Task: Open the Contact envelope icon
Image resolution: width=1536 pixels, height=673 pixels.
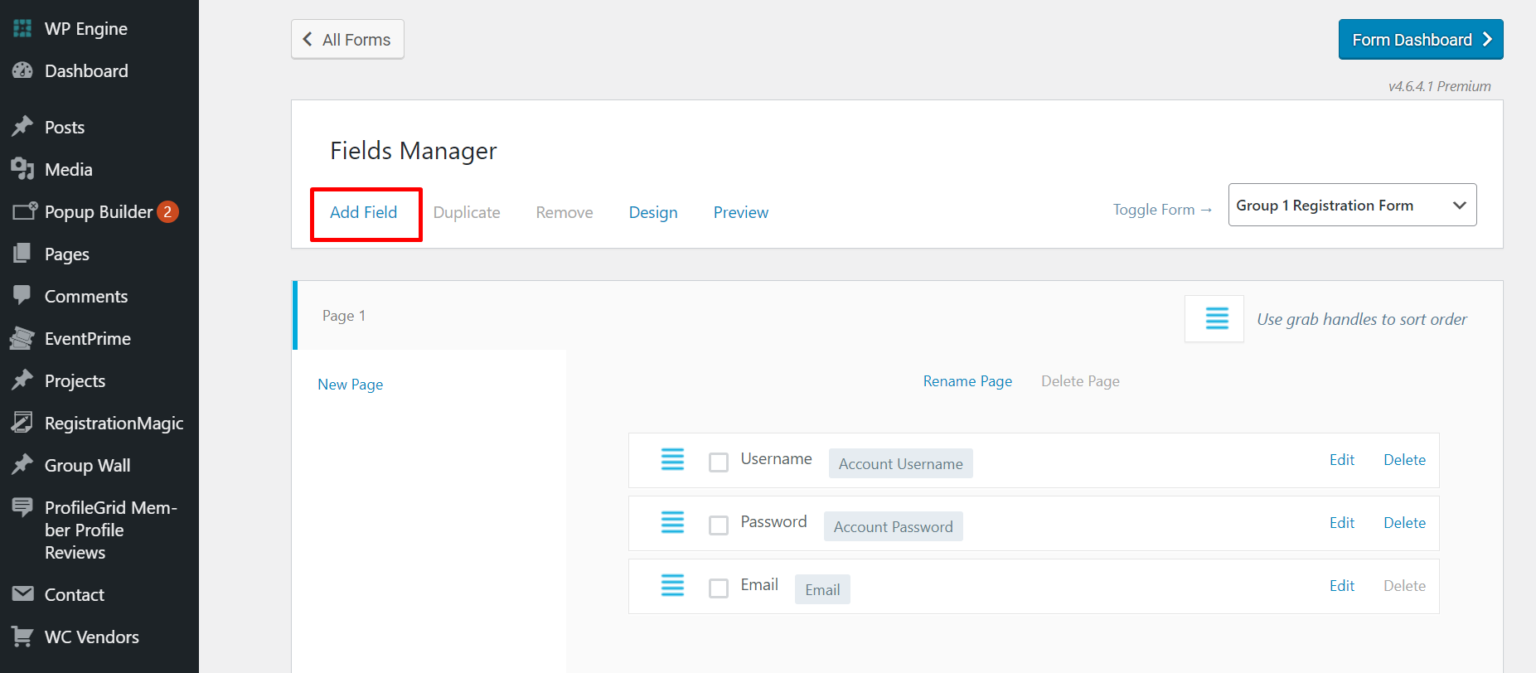Action: tap(21, 594)
